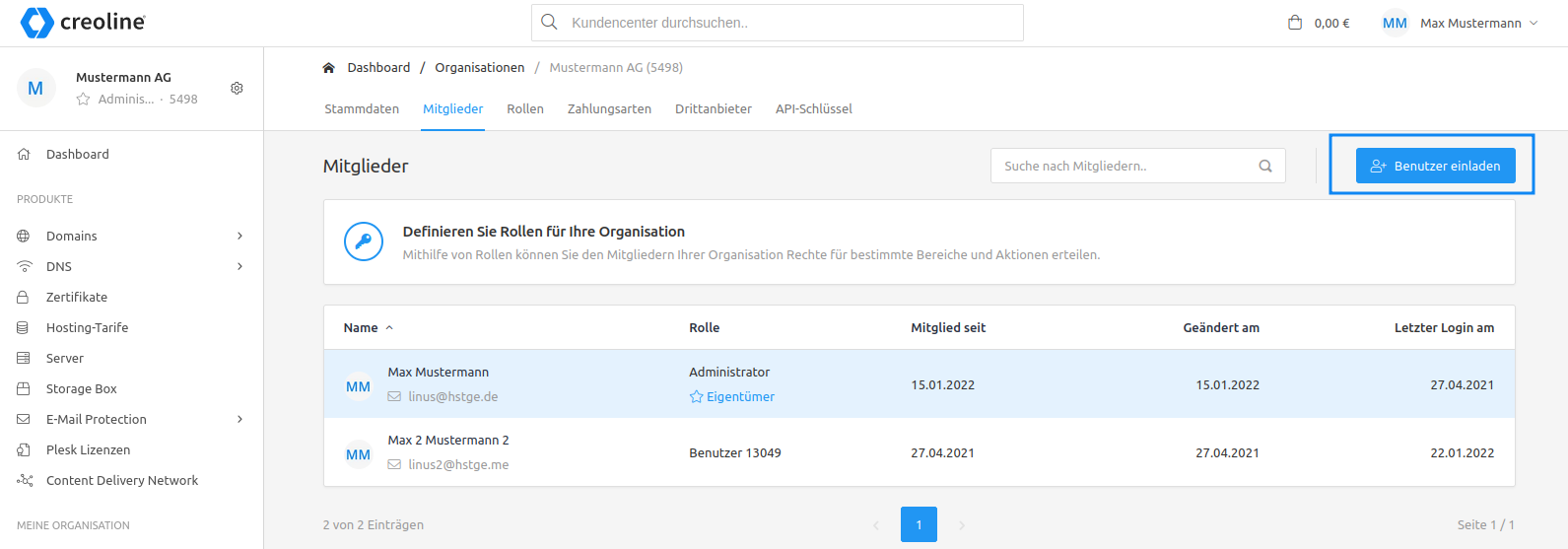The image size is (1568, 549).
Task: Click the home icon in breadcrumb
Action: click(329, 68)
